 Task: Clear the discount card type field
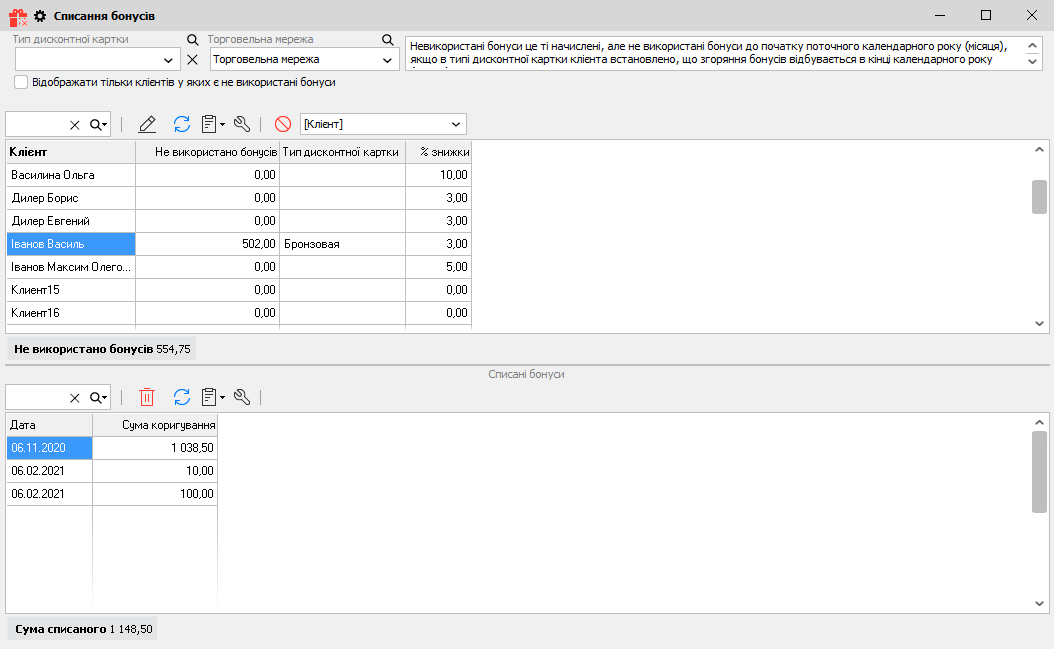click(x=193, y=60)
